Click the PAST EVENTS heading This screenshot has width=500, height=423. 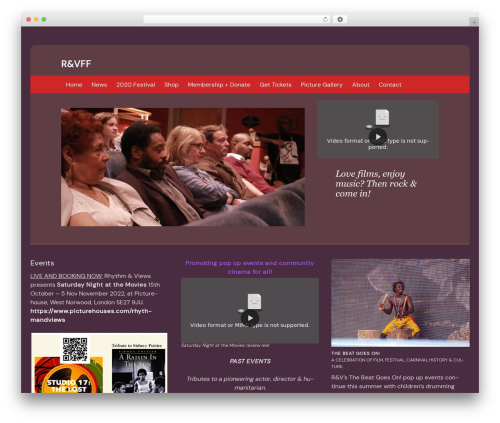tap(250, 361)
